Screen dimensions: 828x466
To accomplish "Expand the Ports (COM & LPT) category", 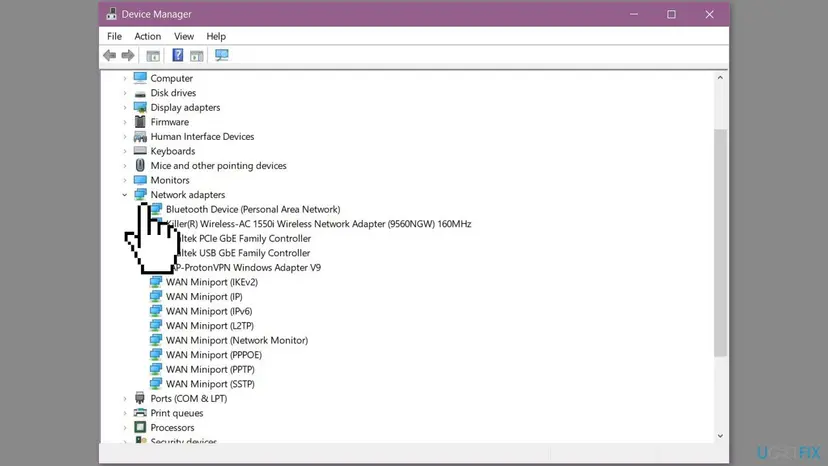I will click(125, 398).
